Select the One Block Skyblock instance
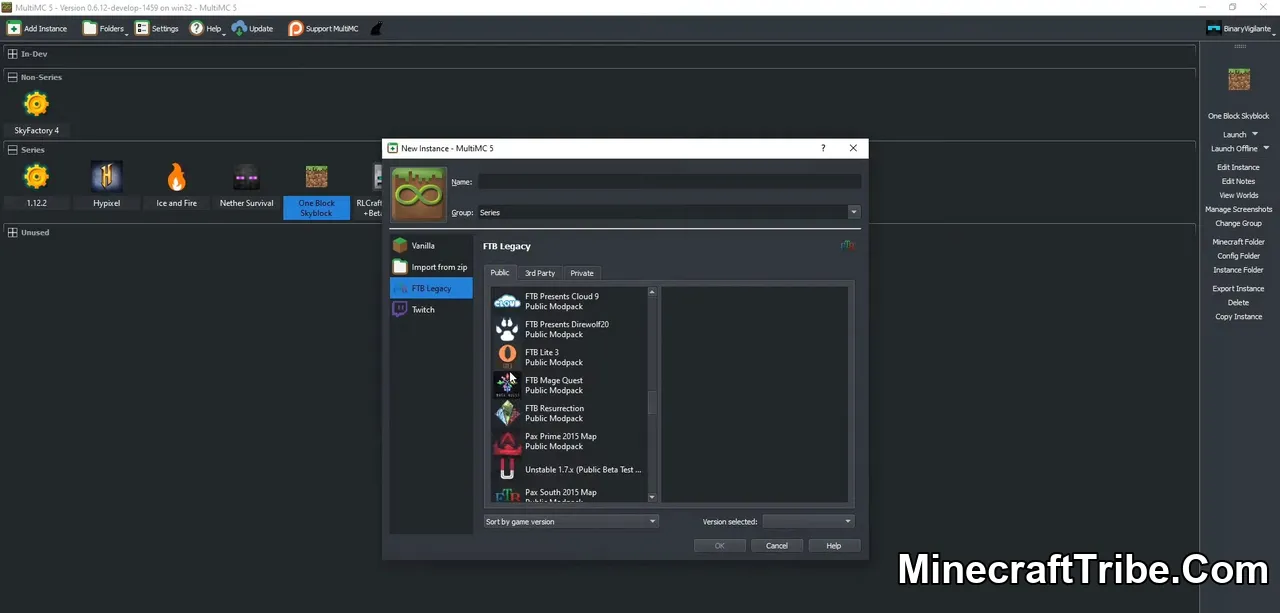 [316, 190]
